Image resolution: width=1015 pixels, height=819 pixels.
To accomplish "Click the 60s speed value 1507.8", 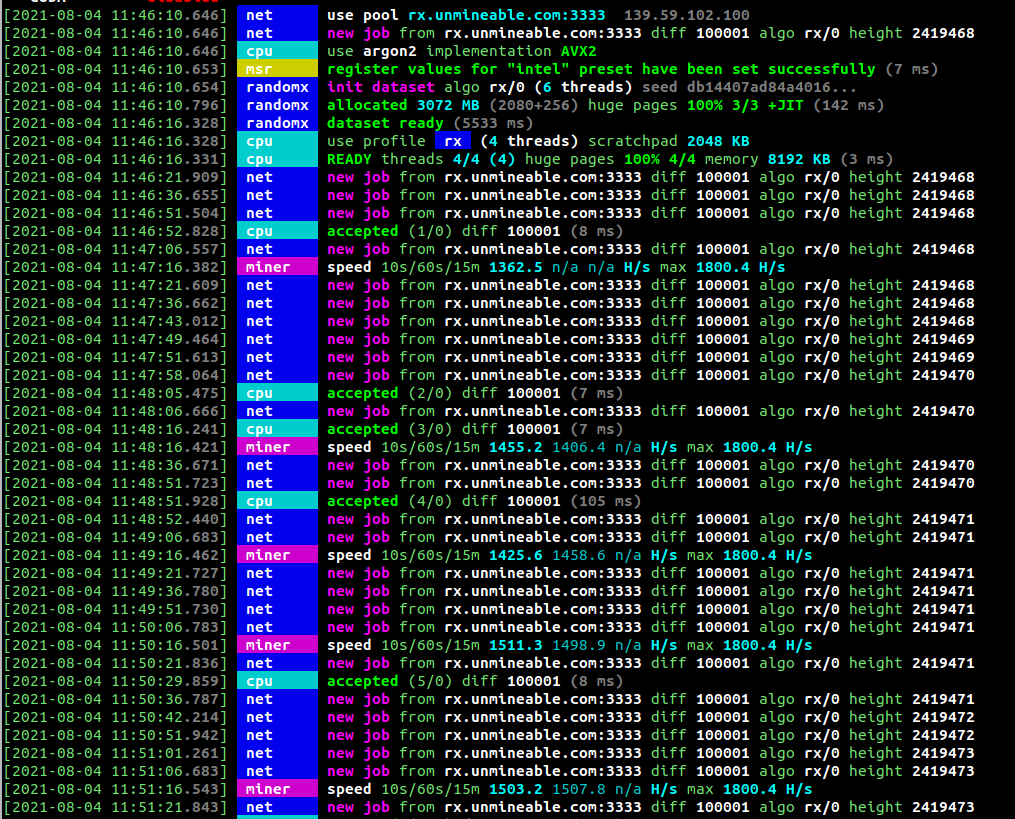I will click(579, 789).
